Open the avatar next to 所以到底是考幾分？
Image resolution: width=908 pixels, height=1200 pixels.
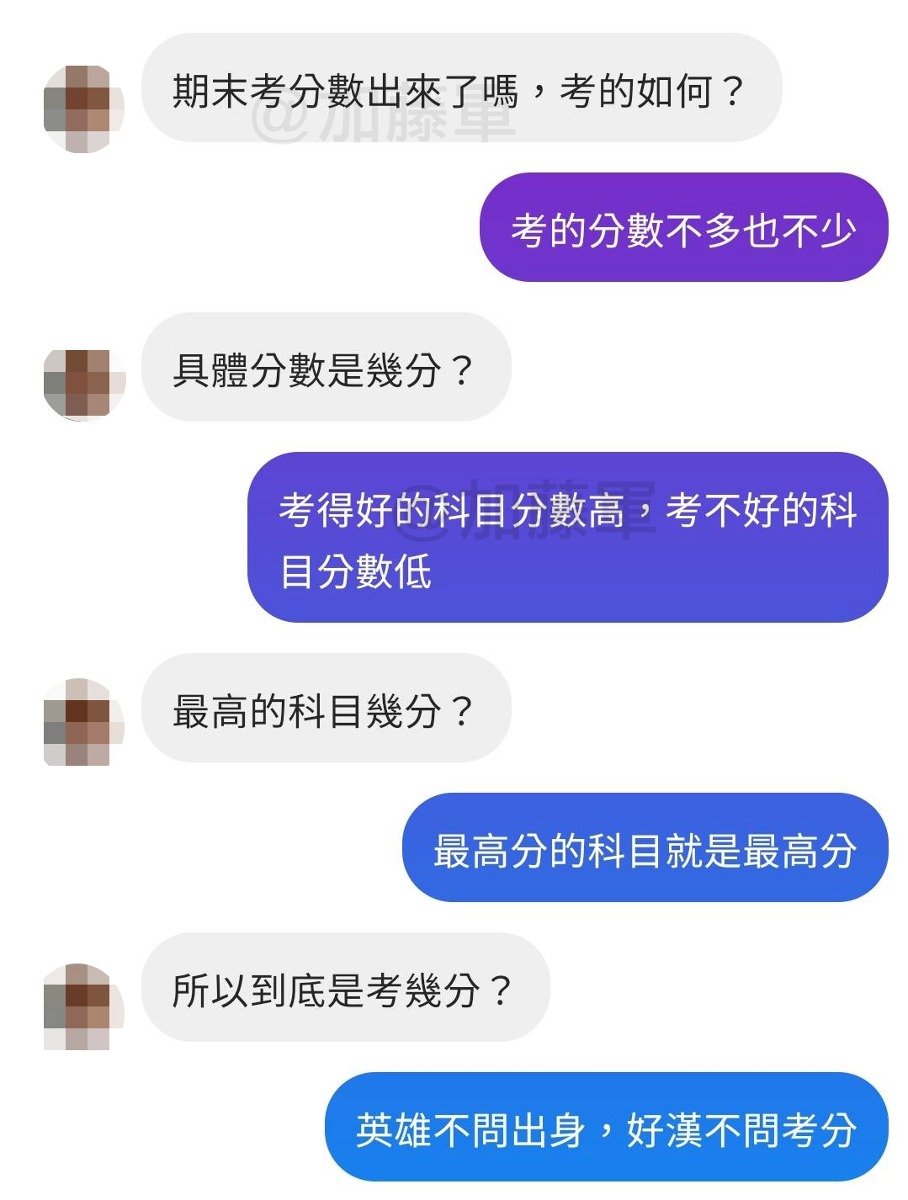(x=84, y=1006)
